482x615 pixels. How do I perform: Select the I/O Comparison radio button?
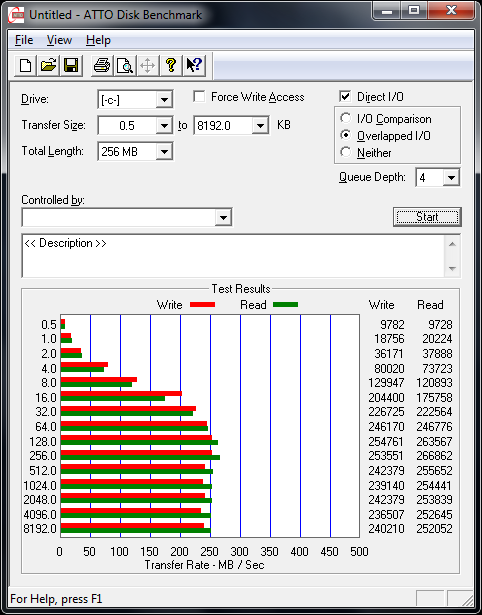point(346,118)
